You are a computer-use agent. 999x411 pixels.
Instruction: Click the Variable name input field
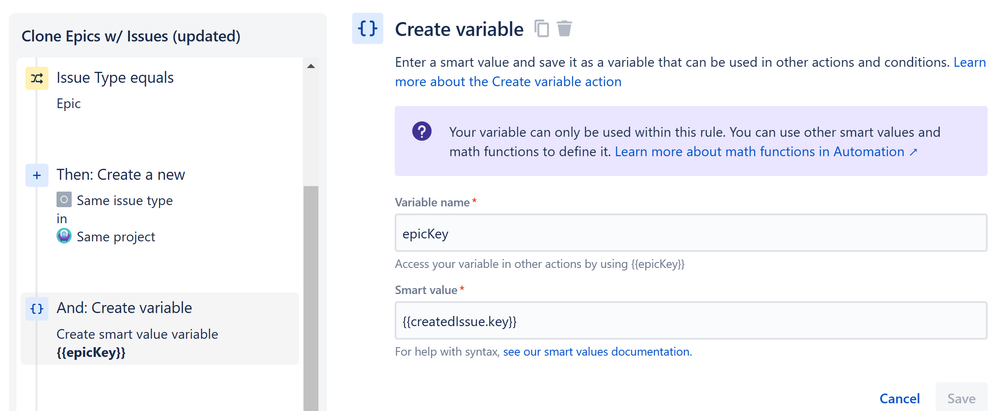(x=691, y=234)
